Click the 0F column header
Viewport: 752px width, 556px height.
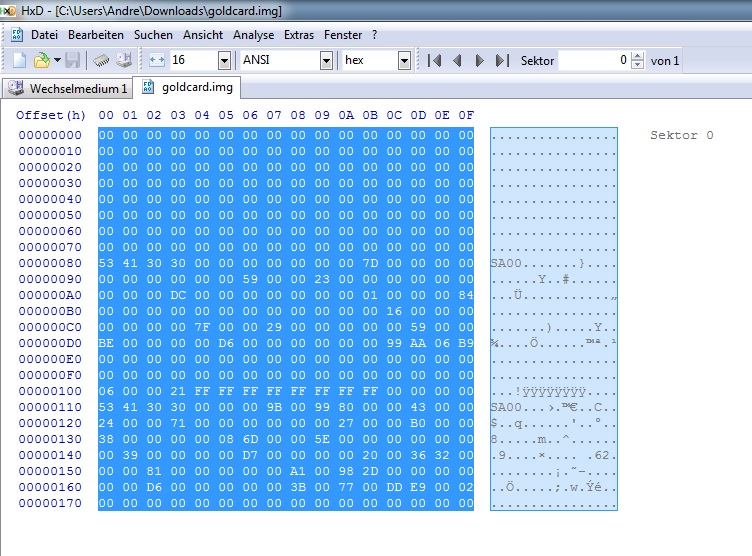pos(466,115)
